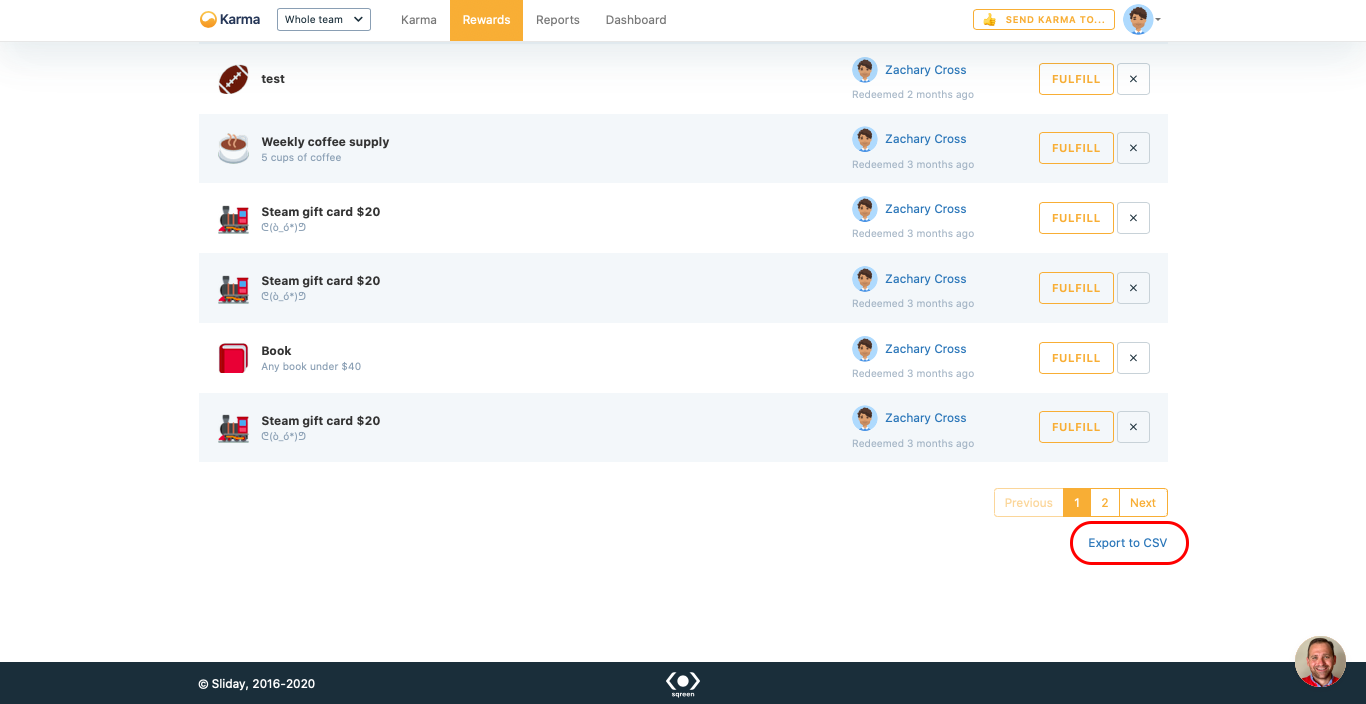
Task: Fulfill the Weekly coffee supply reward
Action: pos(1076,148)
